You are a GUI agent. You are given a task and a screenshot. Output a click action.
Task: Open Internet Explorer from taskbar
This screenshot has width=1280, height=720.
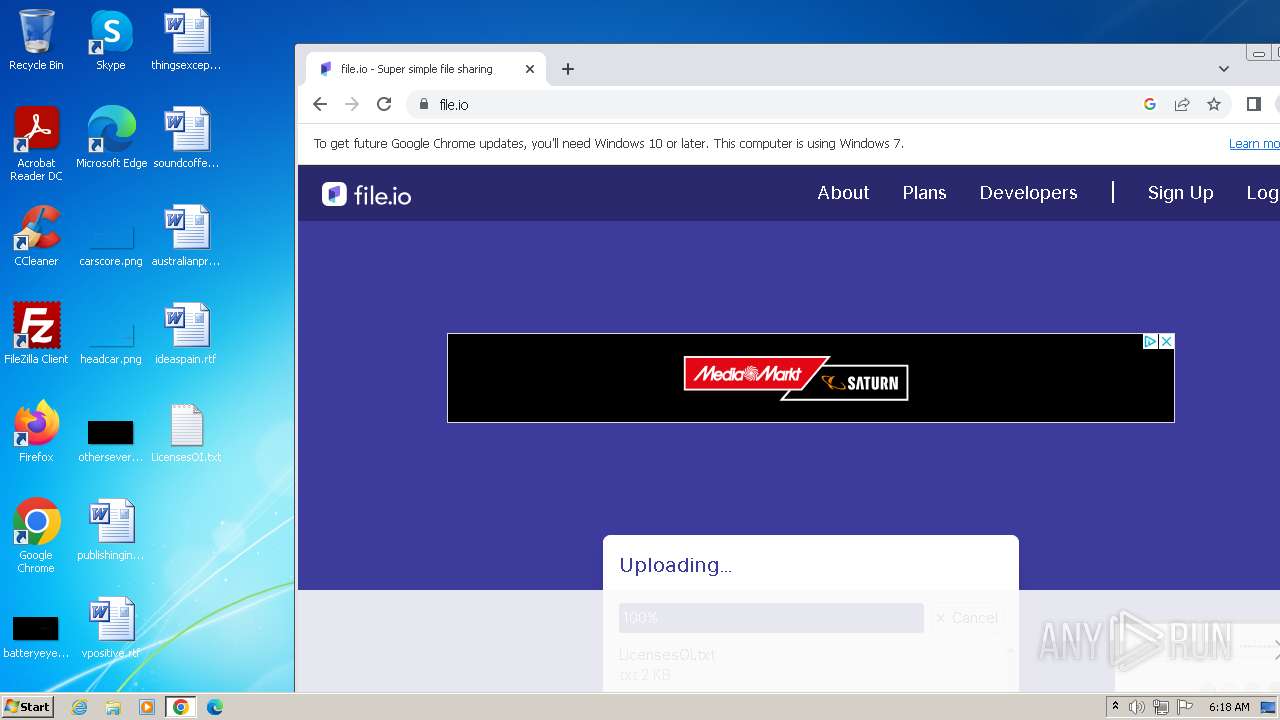tap(79, 707)
